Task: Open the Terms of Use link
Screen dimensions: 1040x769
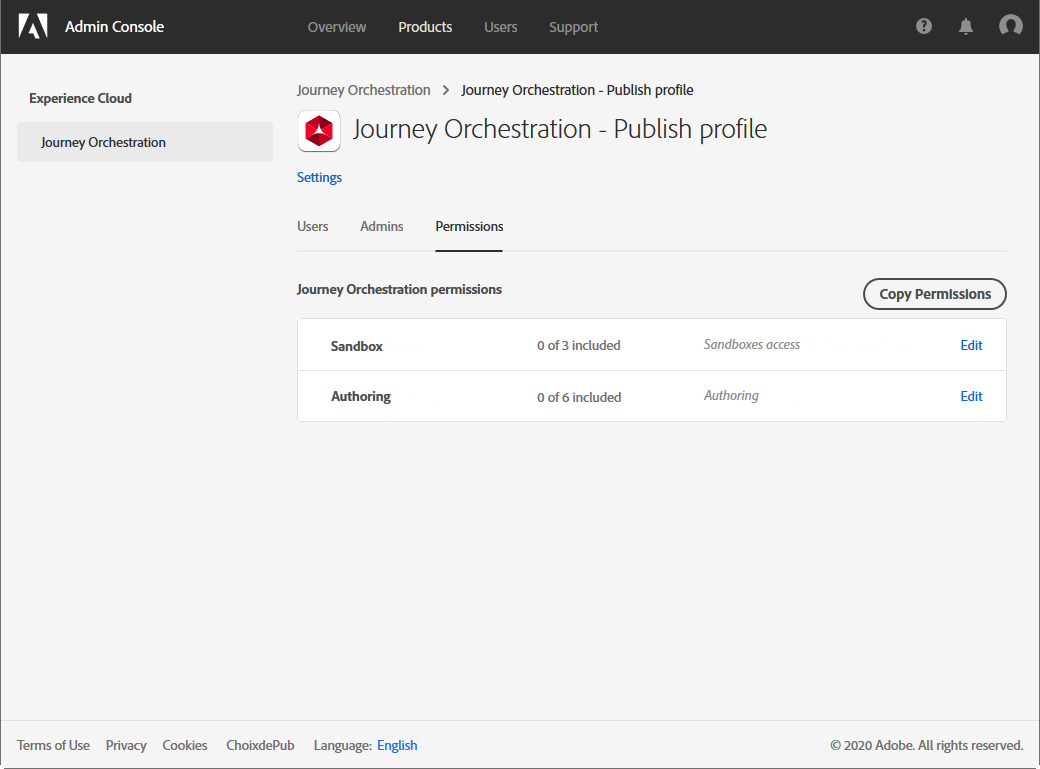Action: [x=54, y=745]
